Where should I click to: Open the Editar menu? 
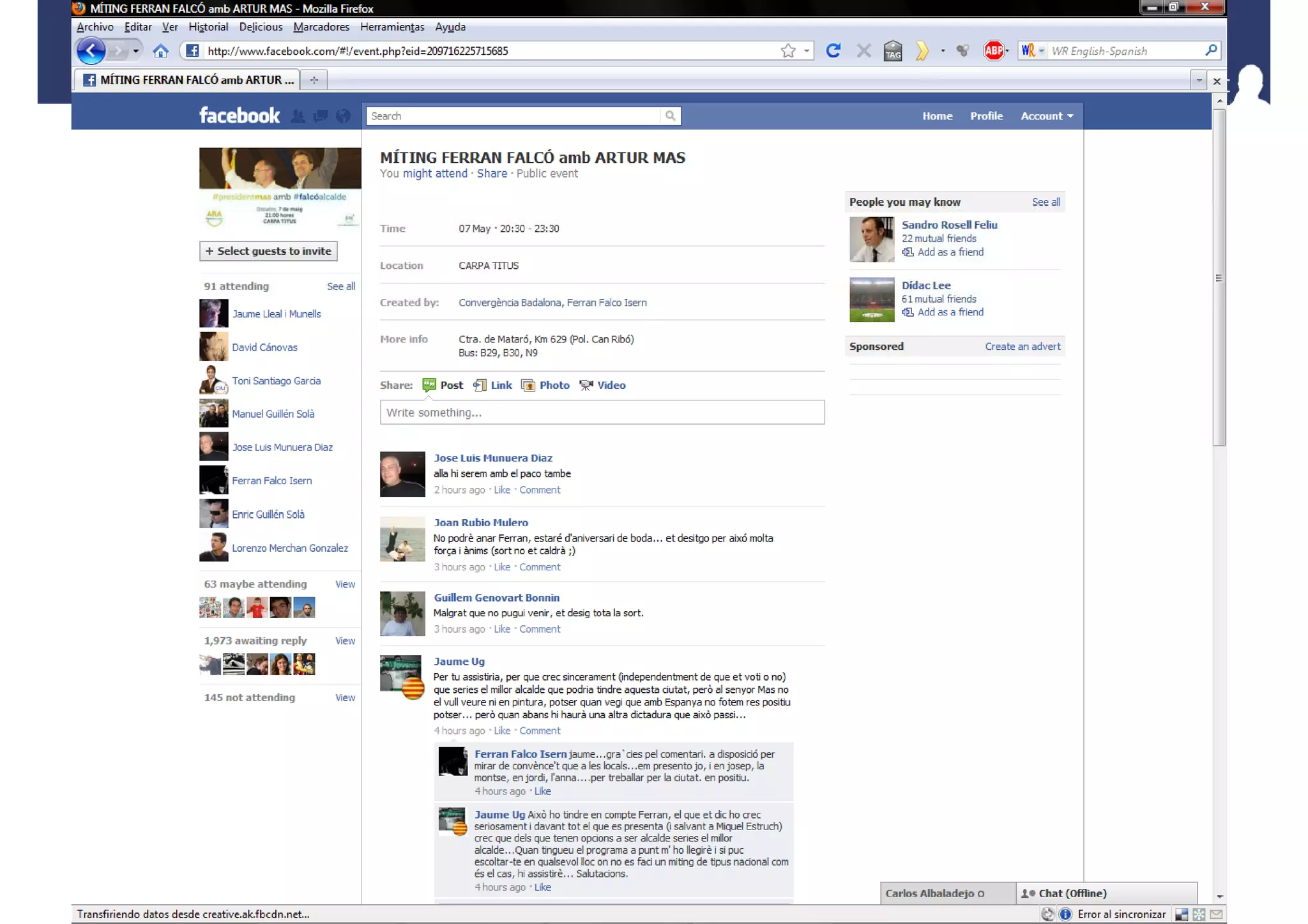(138, 27)
